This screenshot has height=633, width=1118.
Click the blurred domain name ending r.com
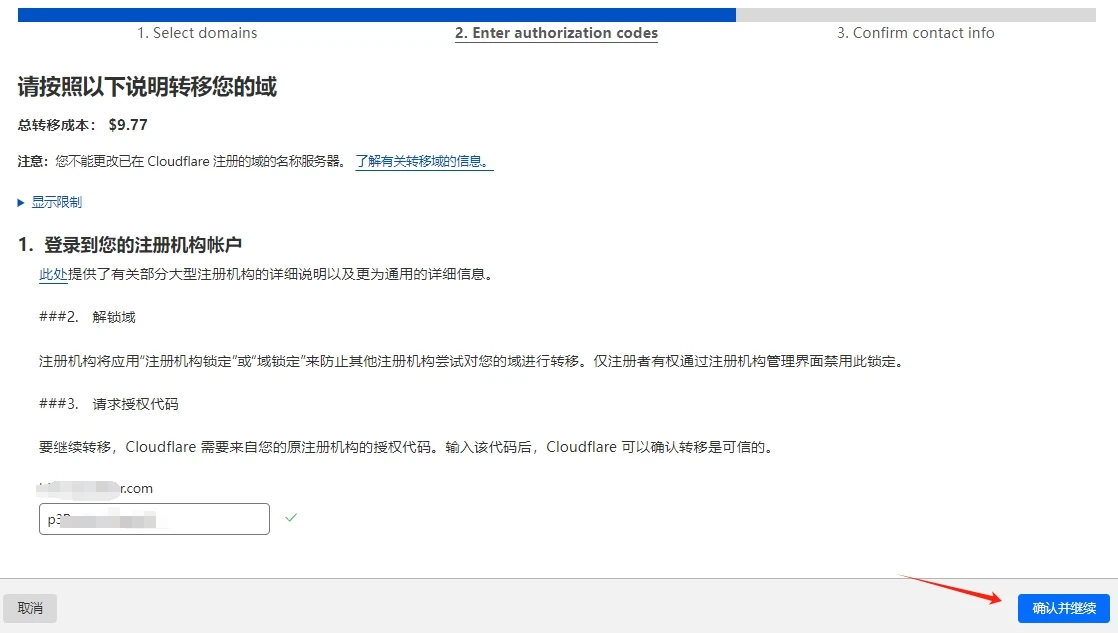[96, 489]
